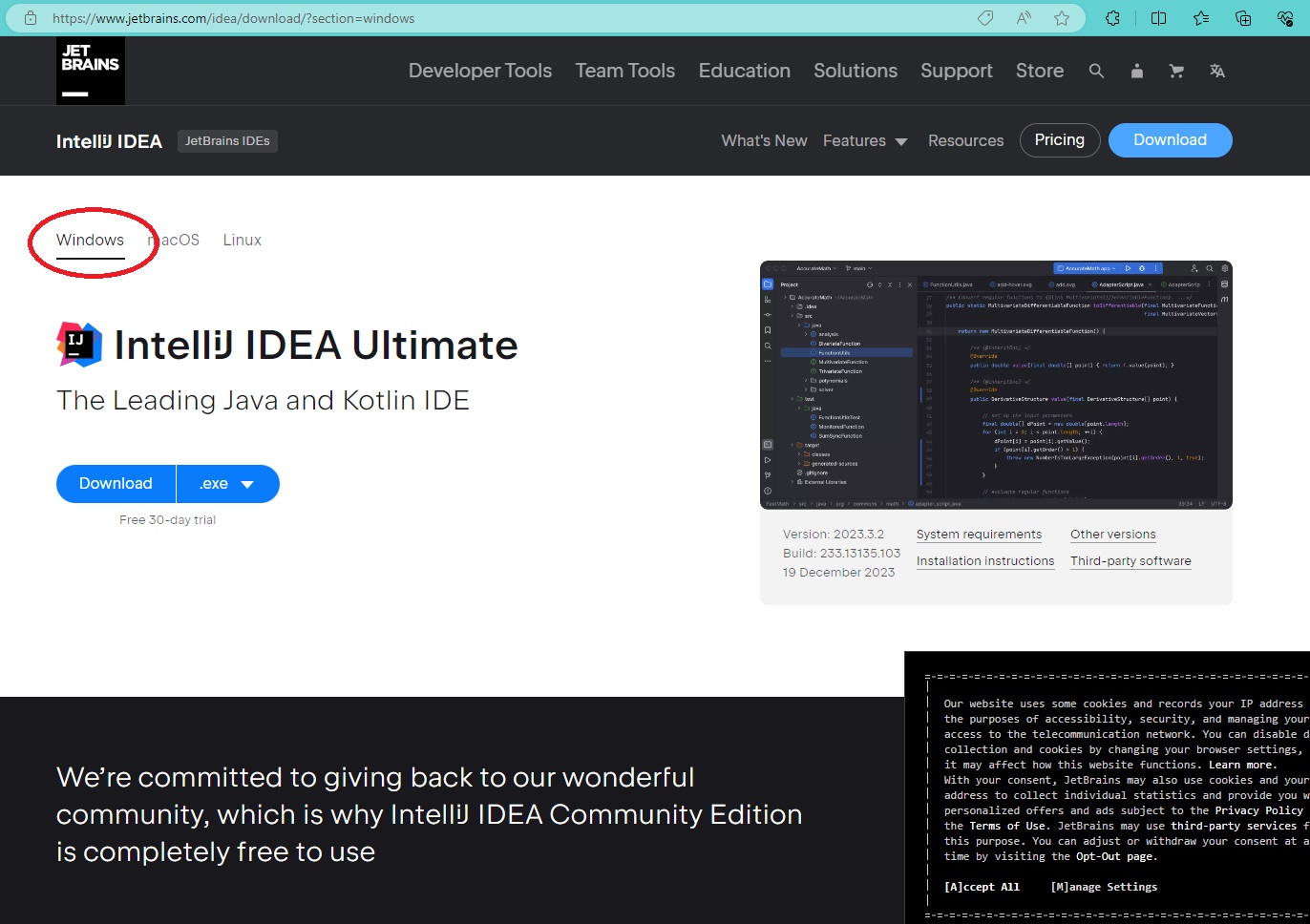This screenshot has height=924, width=1310.
Task: Open Support menu
Action: tap(957, 71)
